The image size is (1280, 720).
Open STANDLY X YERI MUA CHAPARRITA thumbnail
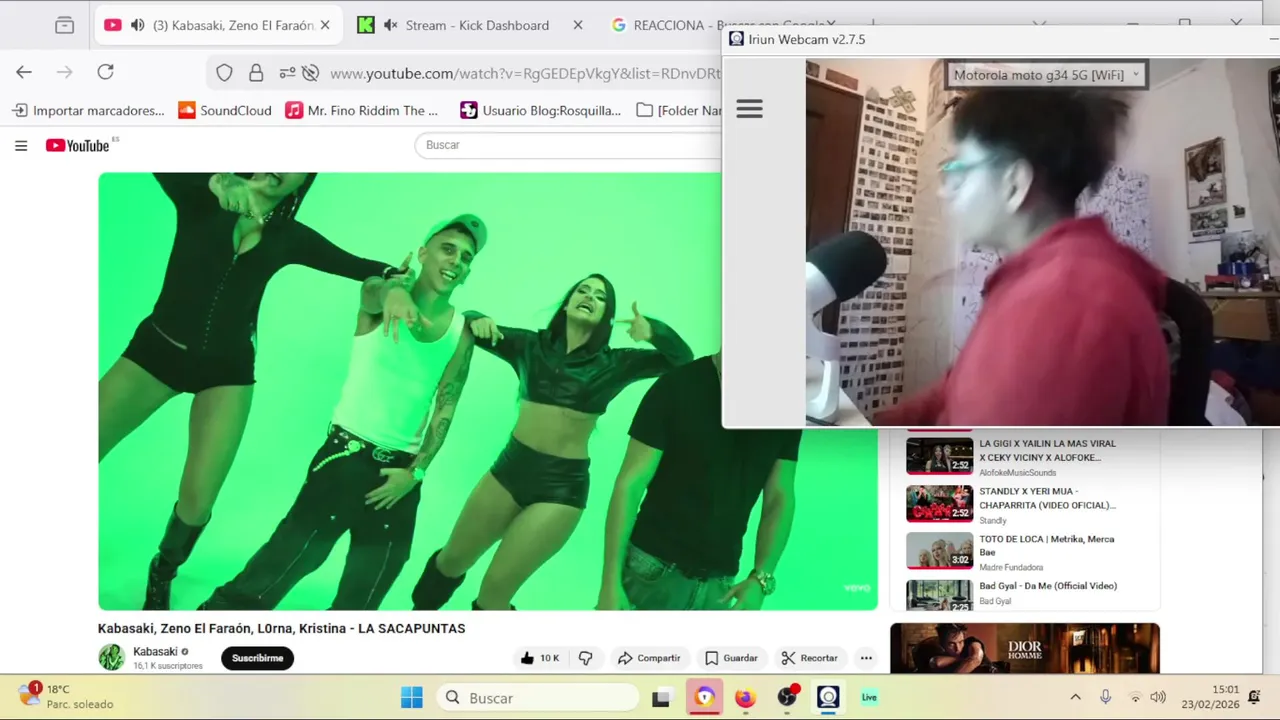point(939,503)
